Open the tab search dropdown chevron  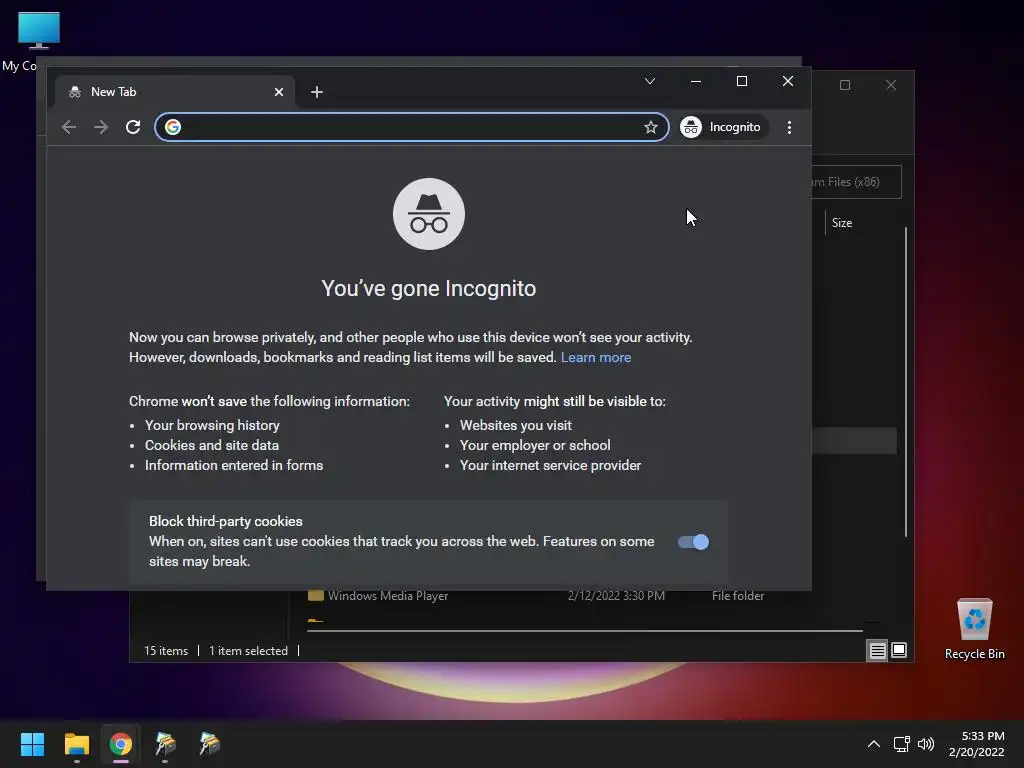650,81
